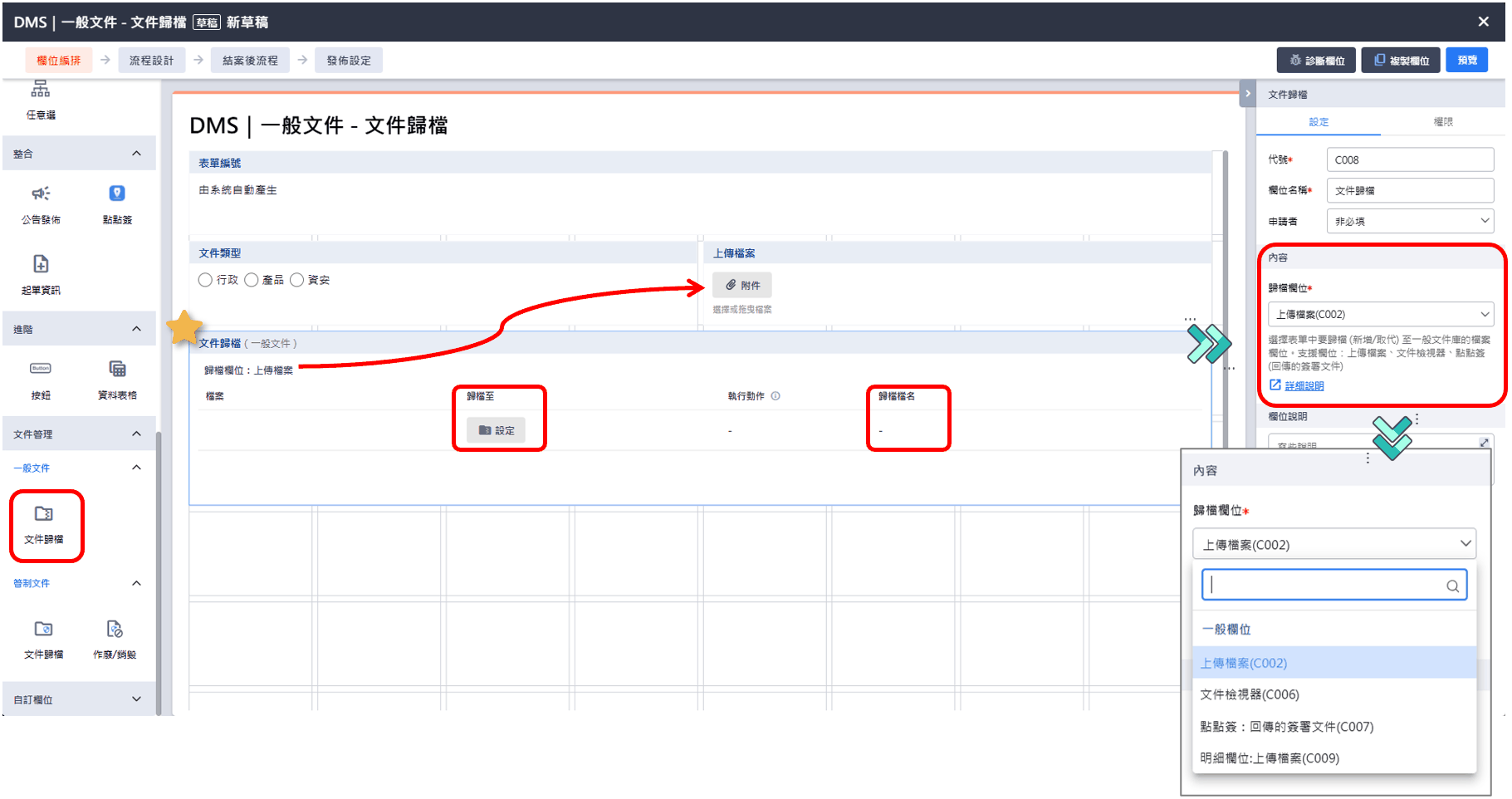Choose the 產品 document type option
Viewport: 1512px width, 799px height.
252,280
